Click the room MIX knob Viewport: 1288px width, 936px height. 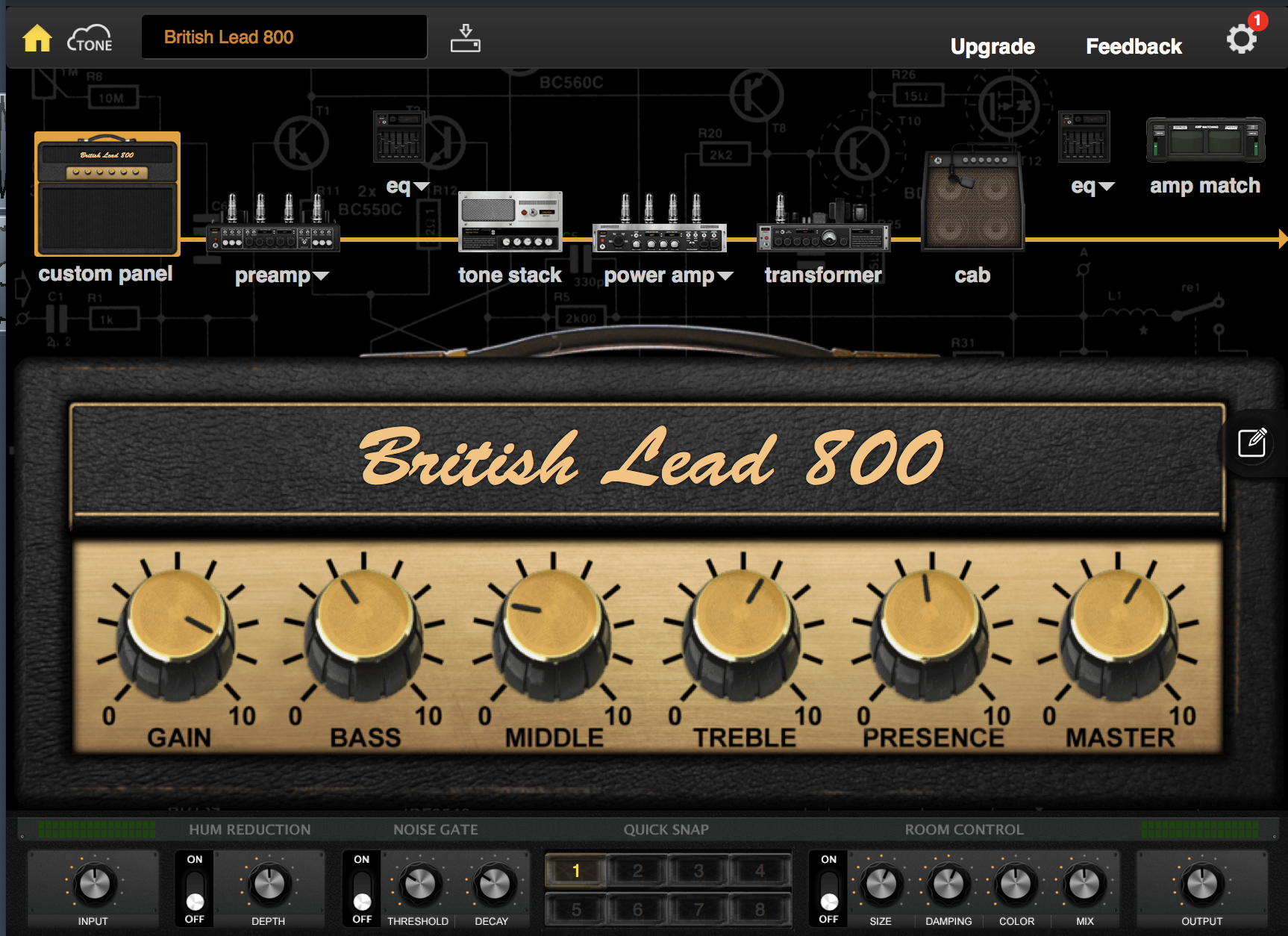click(1084, 884)
